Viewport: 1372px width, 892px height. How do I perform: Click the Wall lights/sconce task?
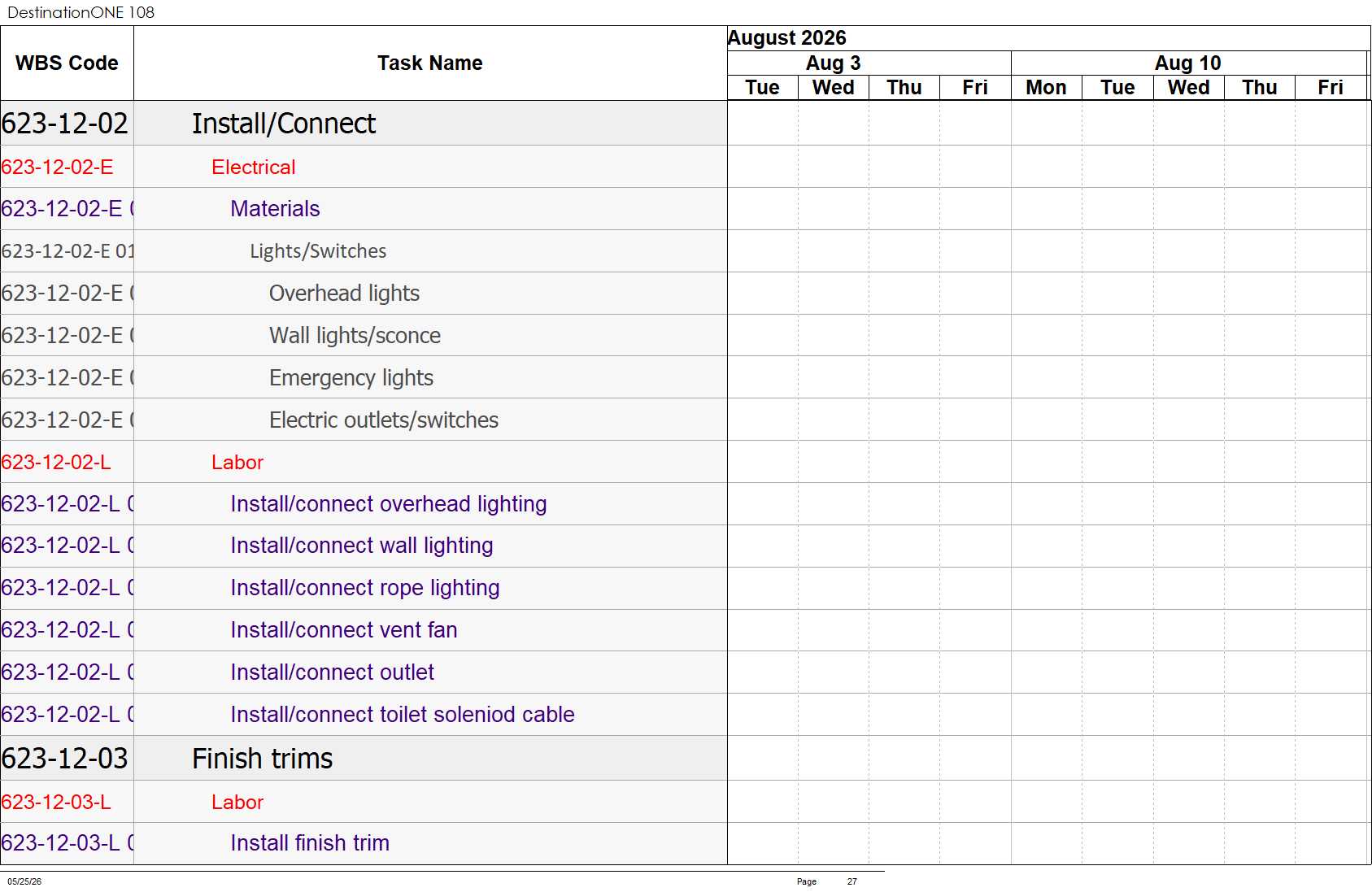[355, 336]
